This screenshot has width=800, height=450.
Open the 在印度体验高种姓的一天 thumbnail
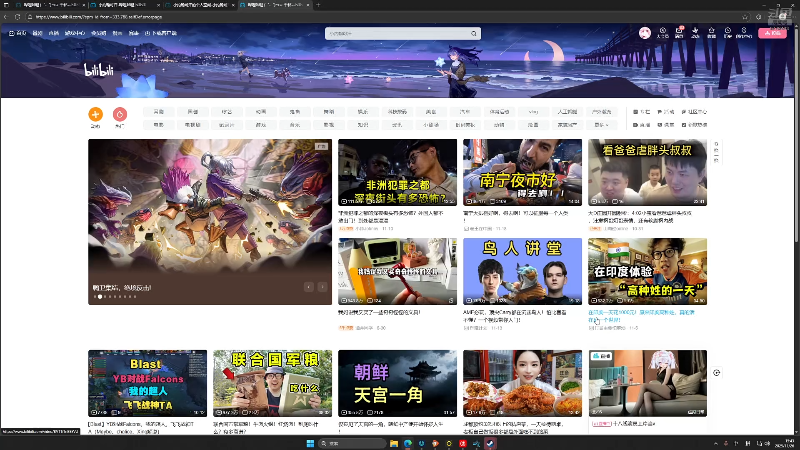(x=647, y=271)
